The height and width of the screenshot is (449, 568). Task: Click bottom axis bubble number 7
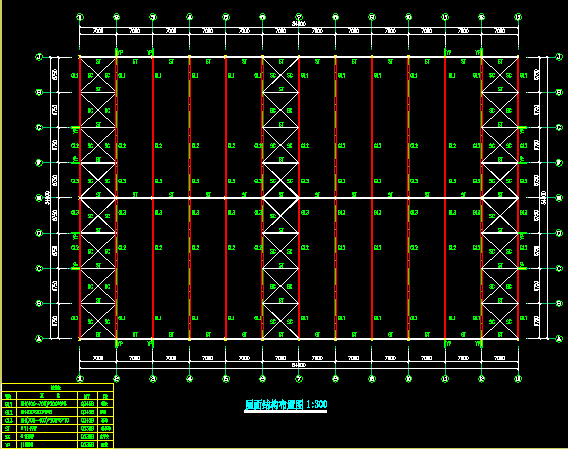coord(299,379)
